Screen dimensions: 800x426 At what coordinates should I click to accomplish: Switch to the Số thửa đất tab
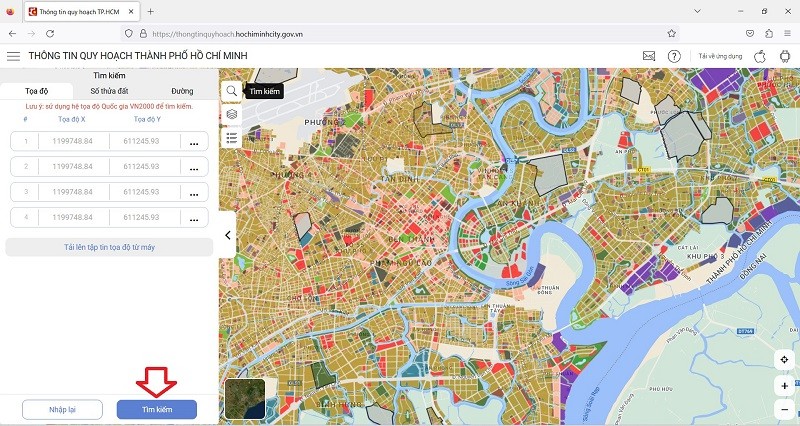(109, 91)
